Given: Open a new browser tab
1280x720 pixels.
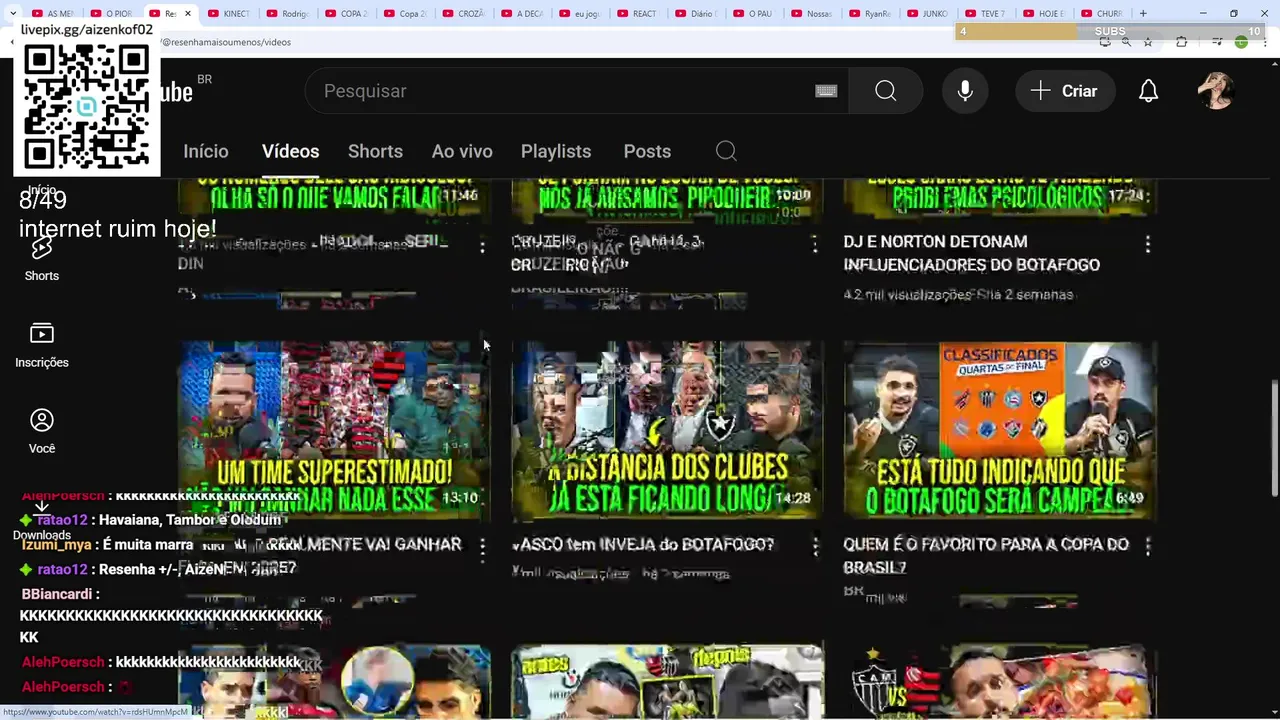Looking at the screenshot, I should tap(1143, 13).
